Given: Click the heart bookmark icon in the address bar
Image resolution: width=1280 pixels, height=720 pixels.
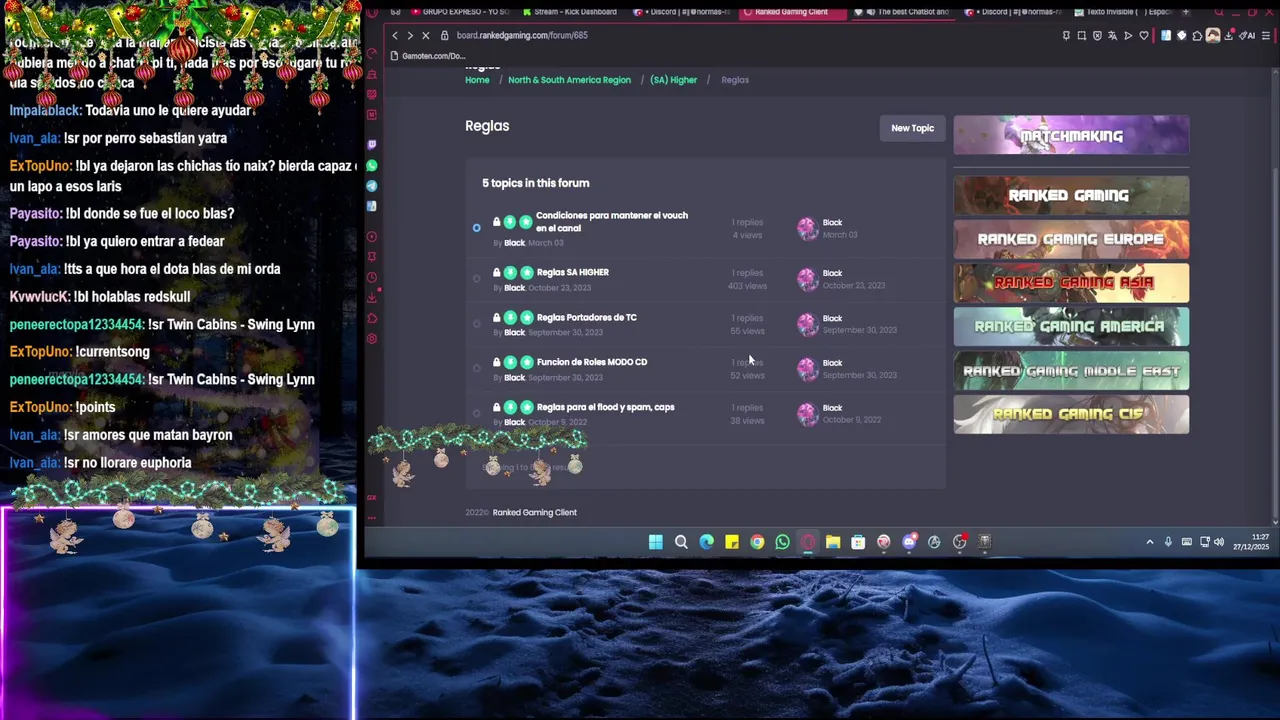Looking at the screenshot, I should 1144,35.
